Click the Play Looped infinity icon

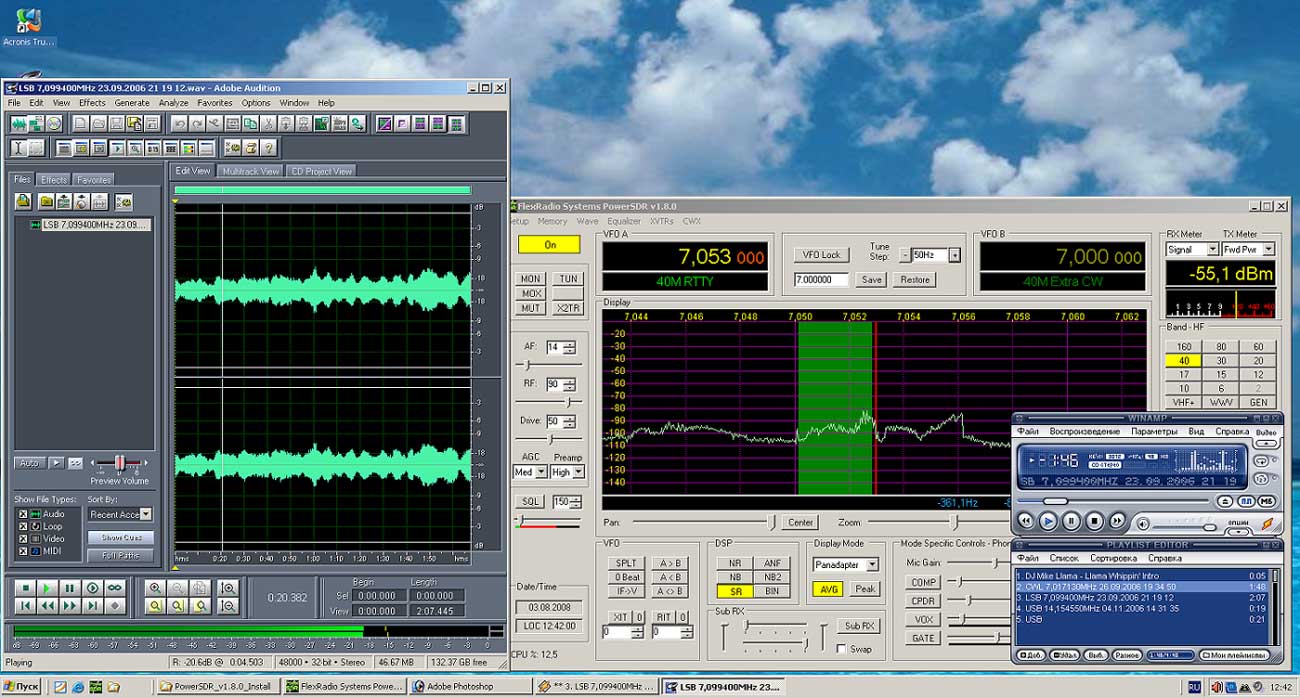point(114,588)
